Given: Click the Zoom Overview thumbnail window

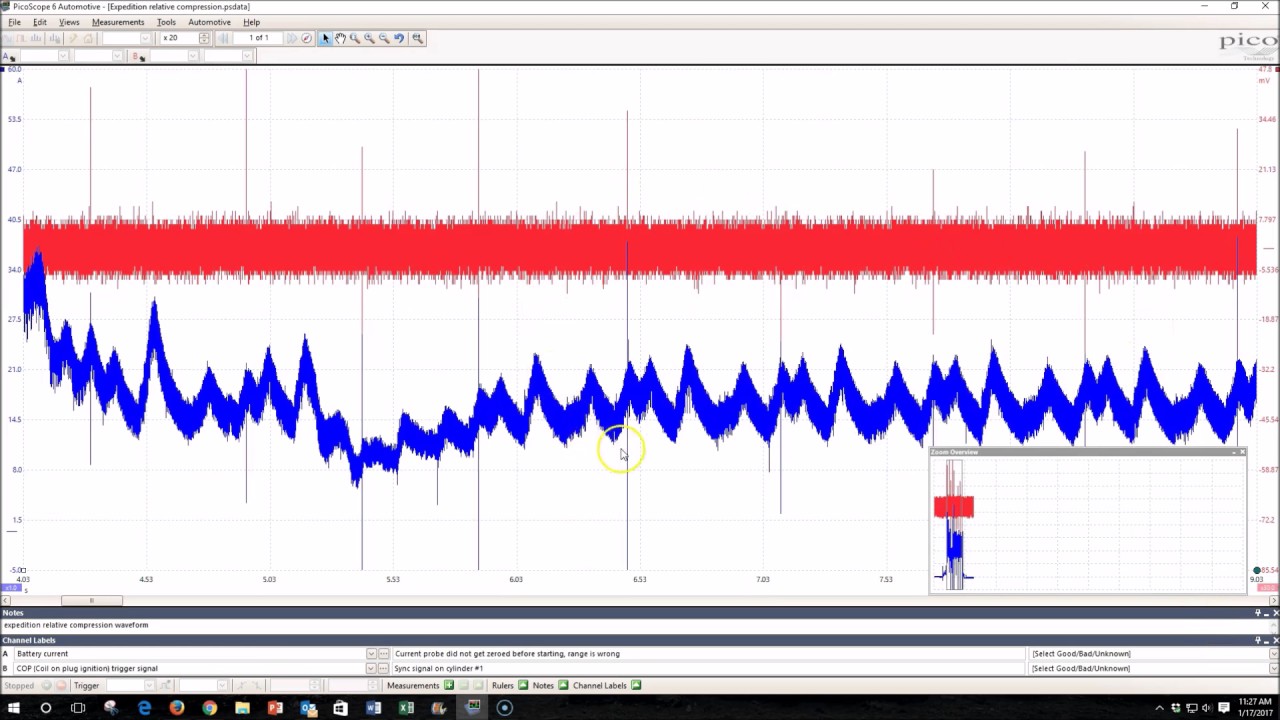Looking at the screenshot, I should click(x=1087, y=520).
